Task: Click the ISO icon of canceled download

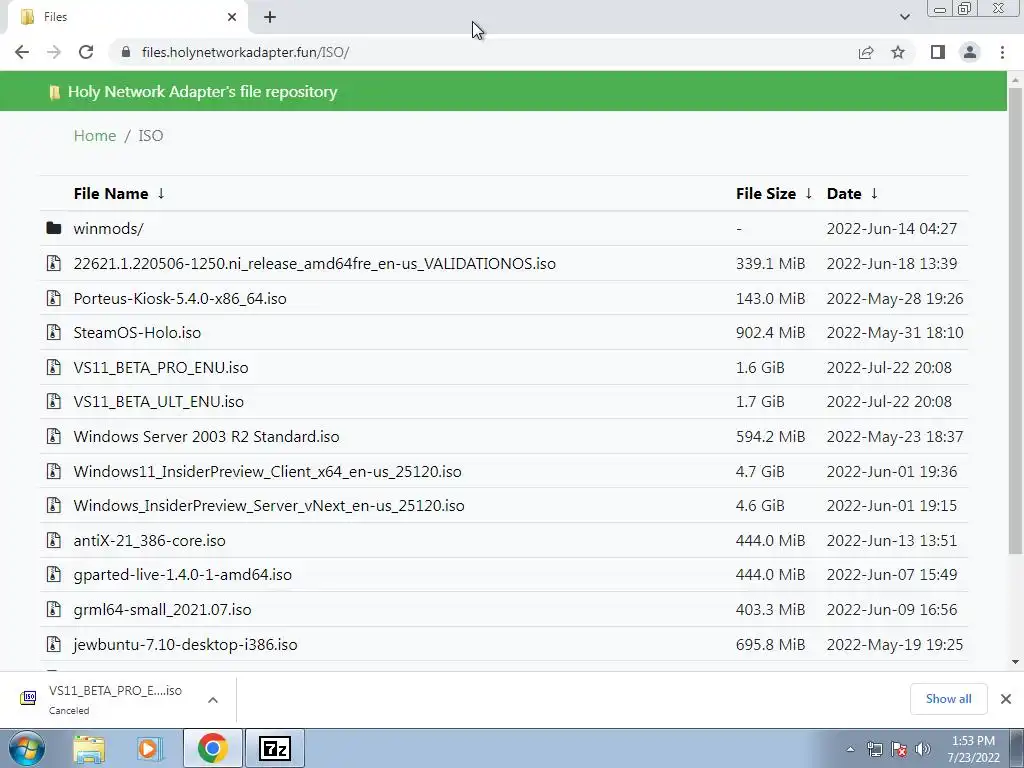Action: 28,698
